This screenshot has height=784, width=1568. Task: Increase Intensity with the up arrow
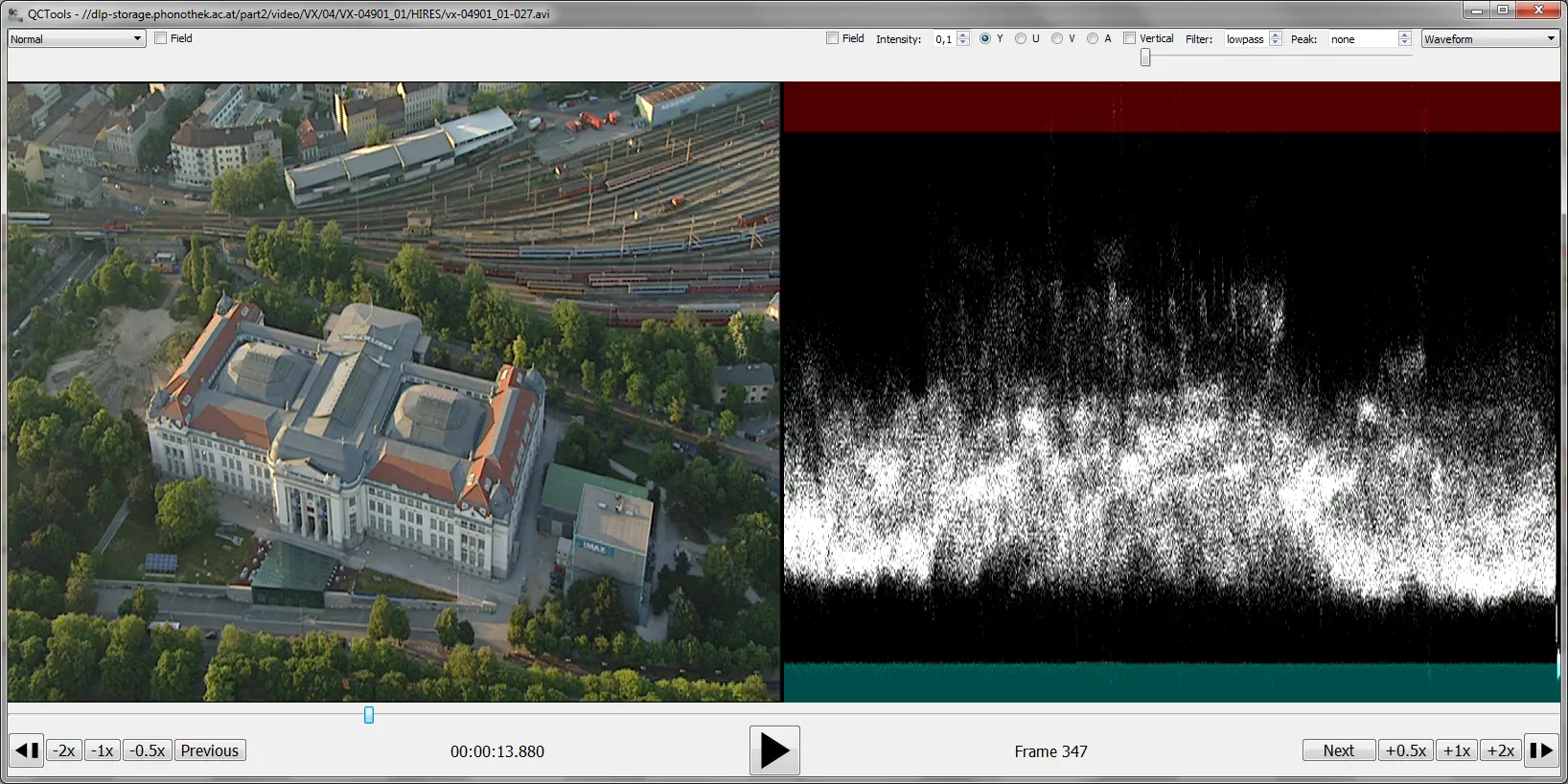tap(963, 35)
